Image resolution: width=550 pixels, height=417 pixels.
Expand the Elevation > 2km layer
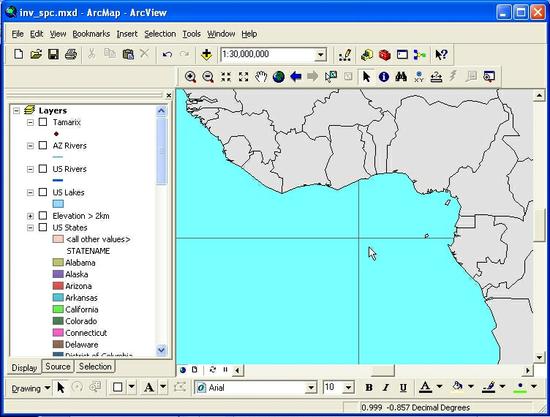(x=31, y=216)
